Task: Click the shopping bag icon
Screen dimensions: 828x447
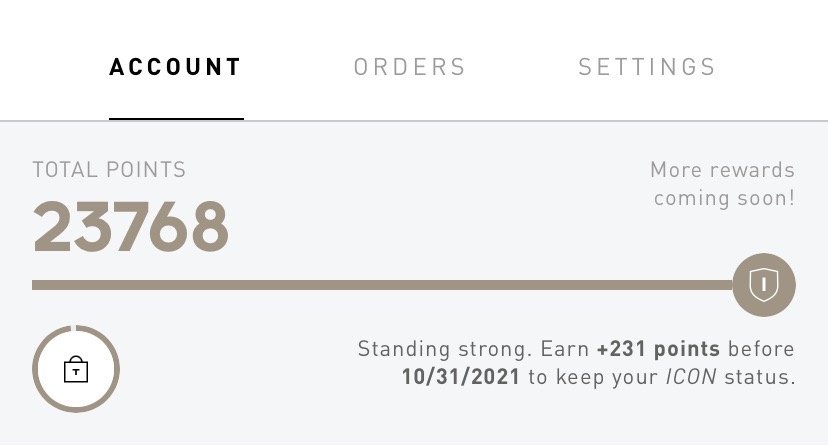Action: 76,370
